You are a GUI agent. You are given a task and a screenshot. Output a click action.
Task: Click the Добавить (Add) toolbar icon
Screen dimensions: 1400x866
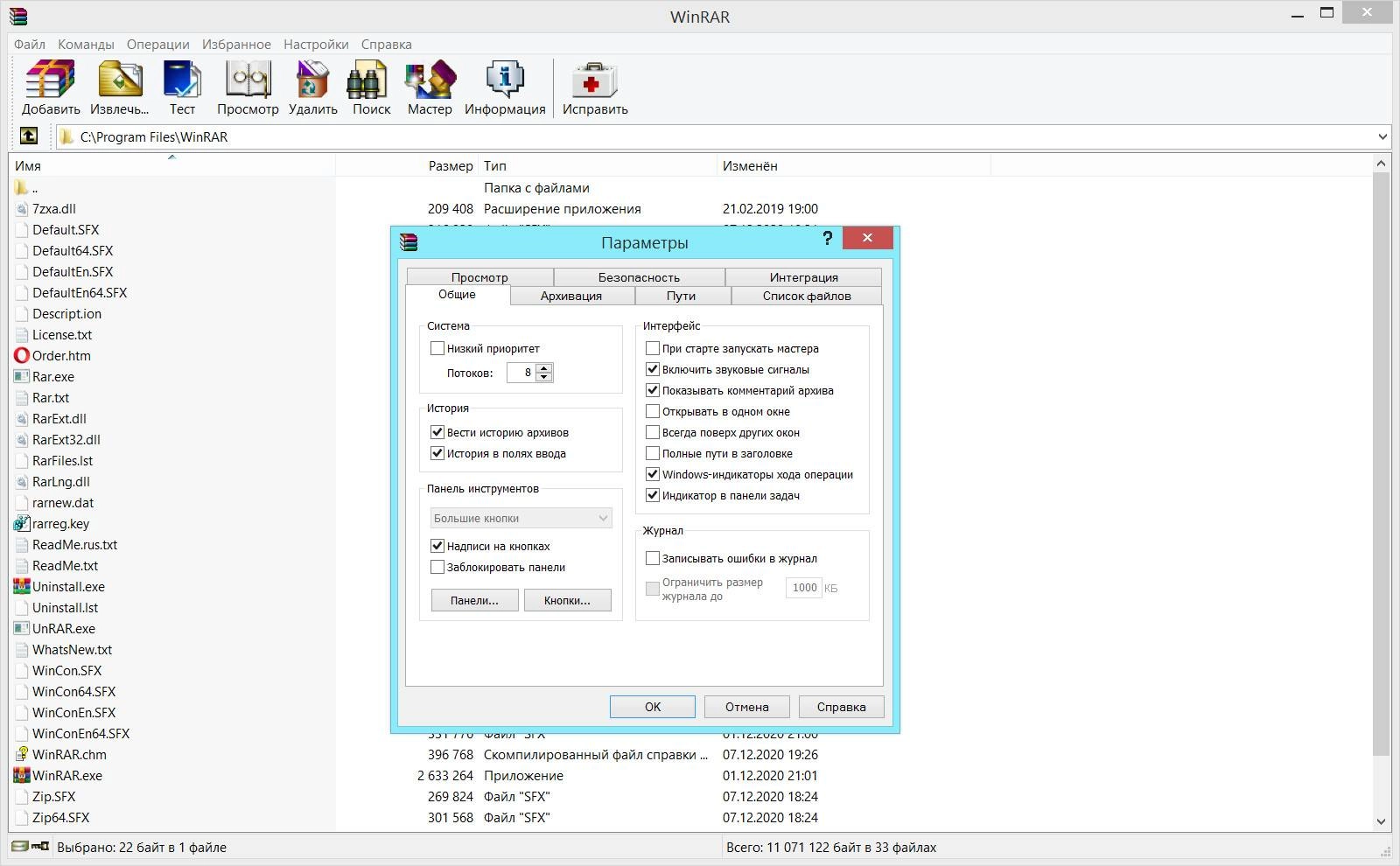51,80
